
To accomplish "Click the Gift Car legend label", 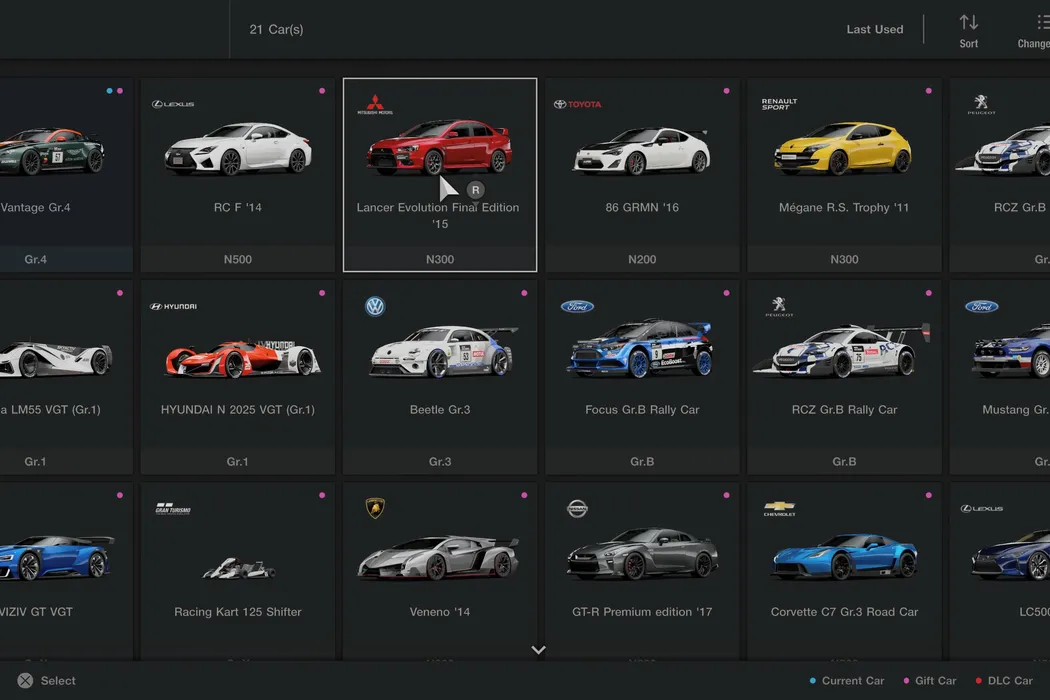I will [935, 681].
